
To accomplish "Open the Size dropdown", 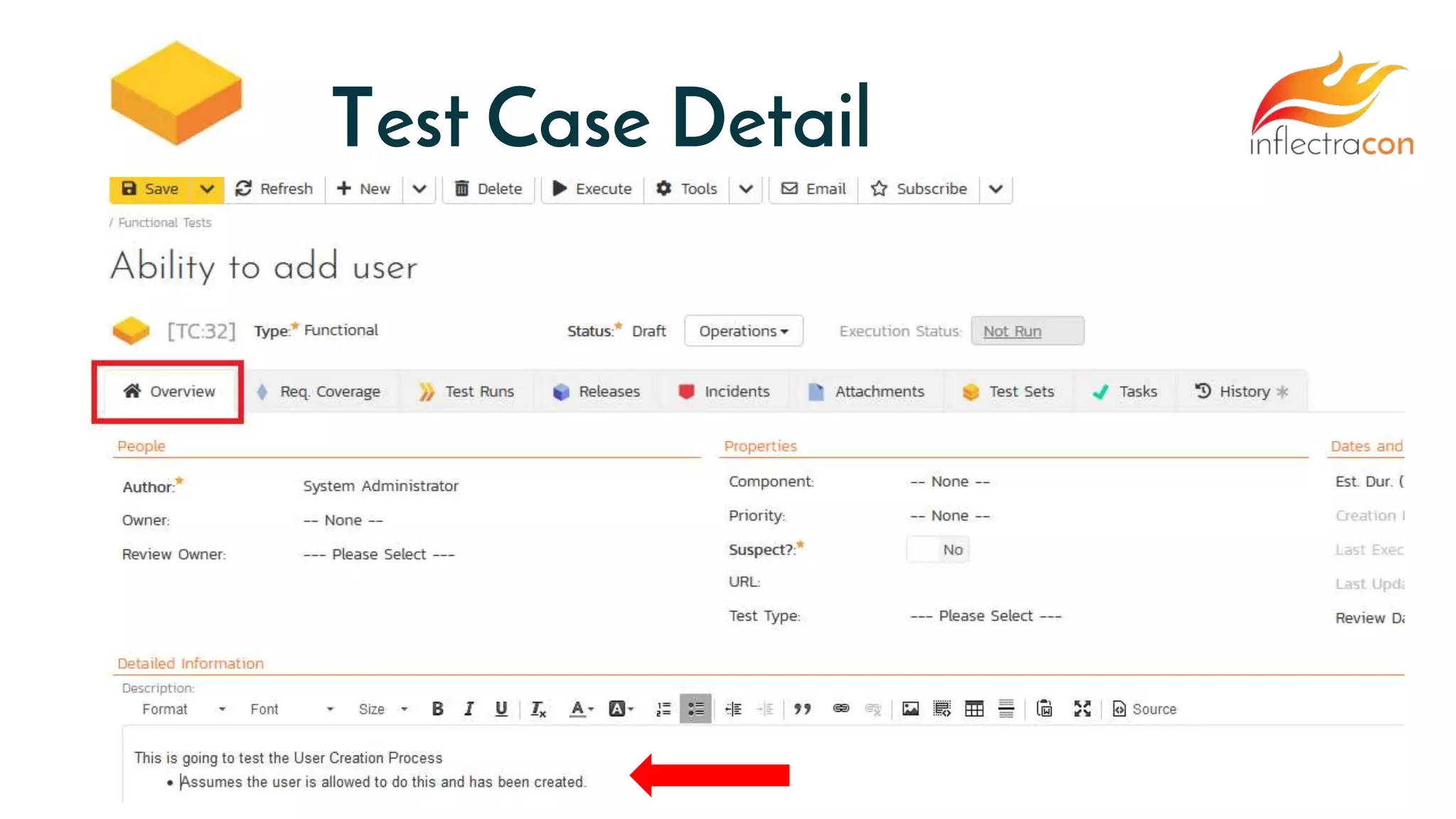I will (x=383, y=709).
